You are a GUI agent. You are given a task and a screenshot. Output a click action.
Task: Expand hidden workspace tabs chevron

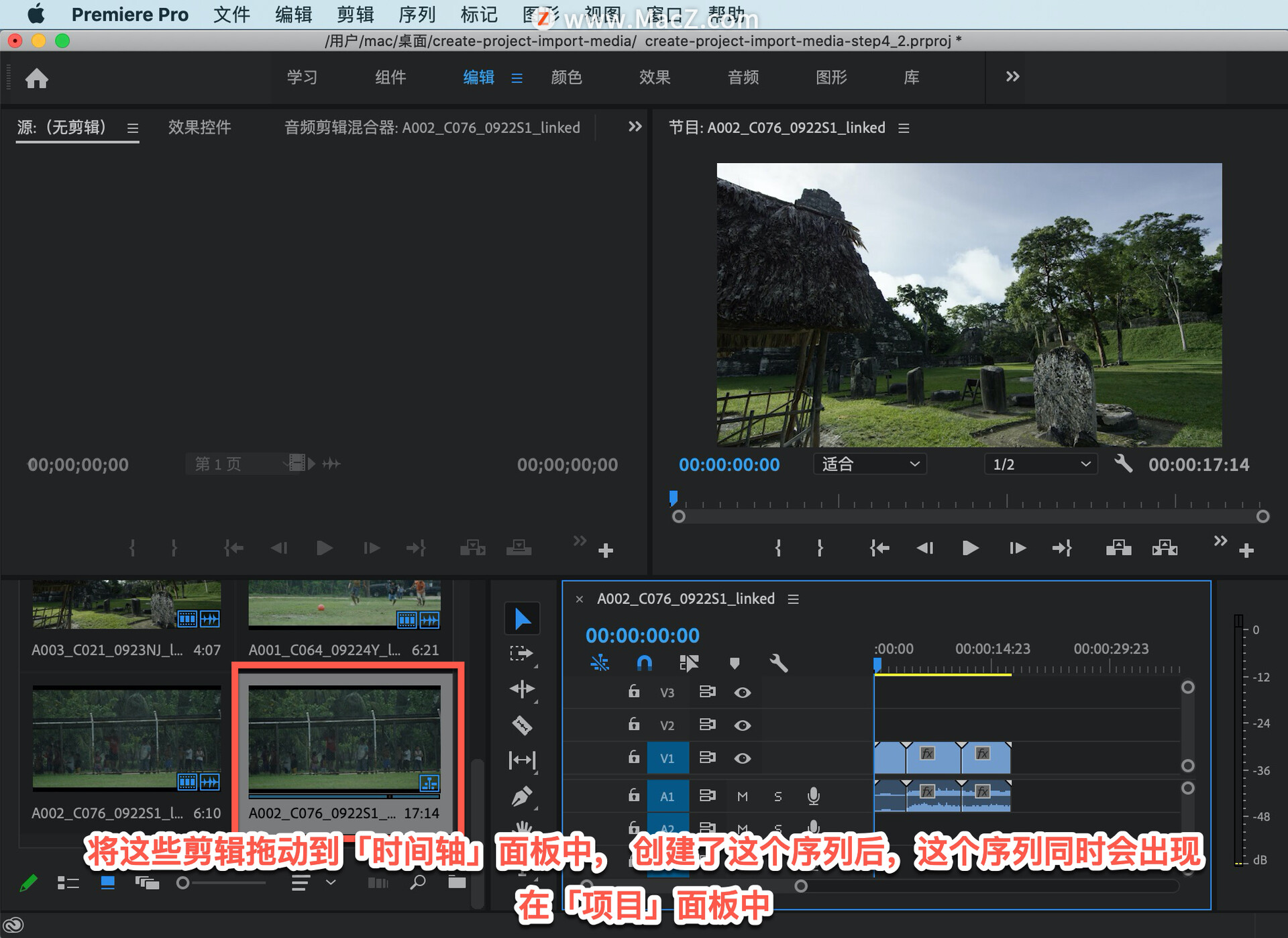(1012, 77)
